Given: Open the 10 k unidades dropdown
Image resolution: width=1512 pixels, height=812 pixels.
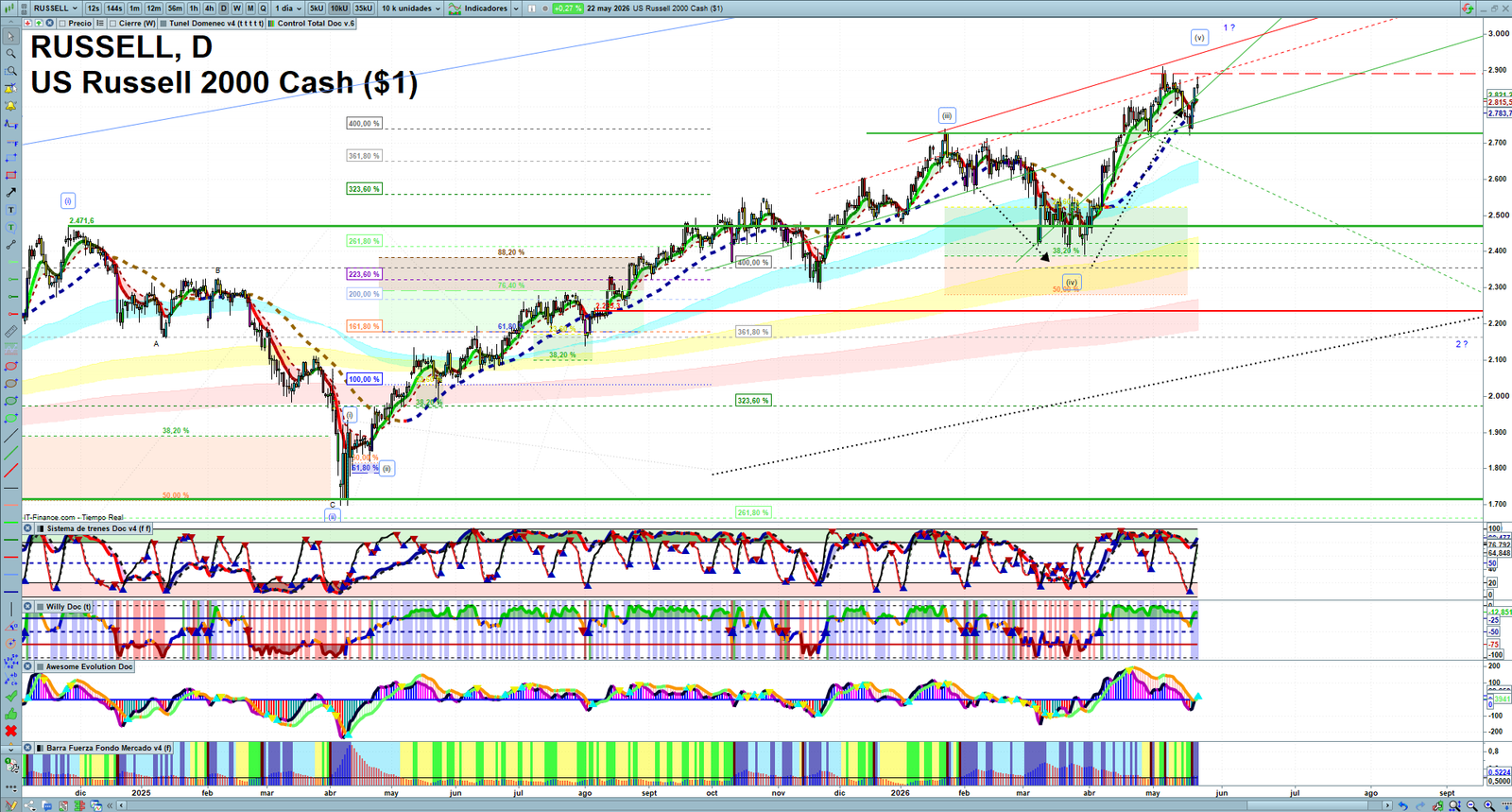Looking at the screenshot, I should coord(410,9).
